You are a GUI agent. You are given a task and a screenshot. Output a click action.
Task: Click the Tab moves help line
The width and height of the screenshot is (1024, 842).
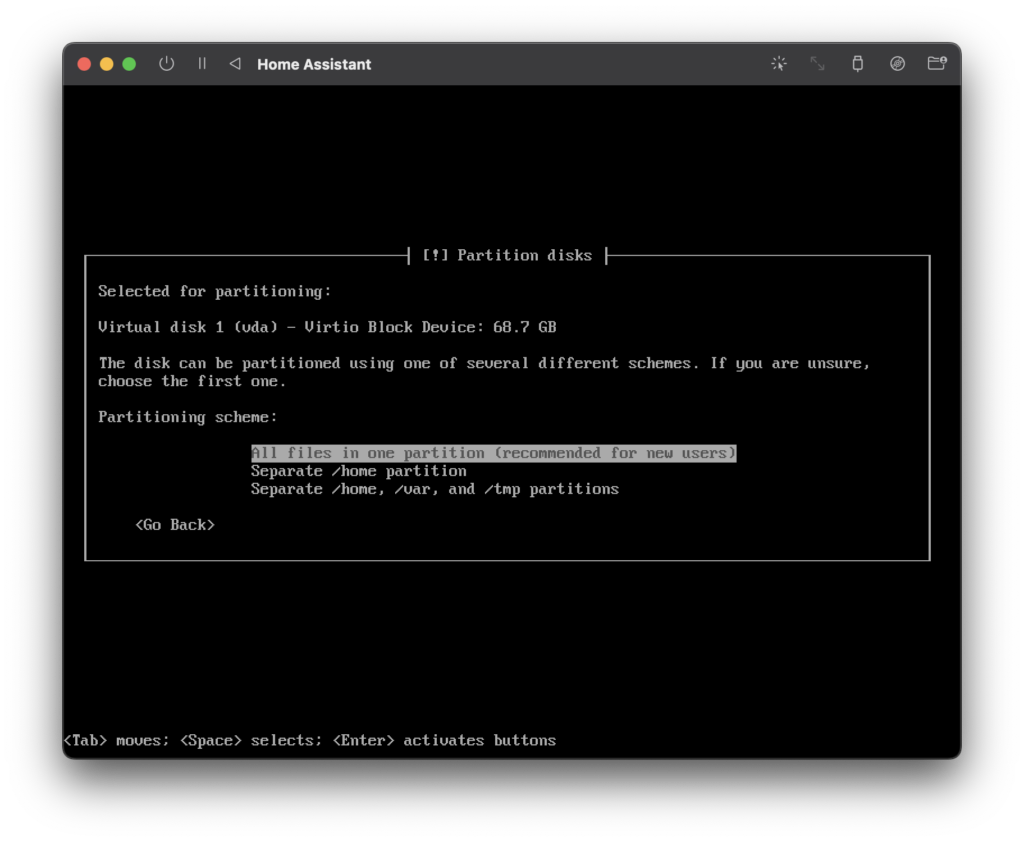pos(310,741)
